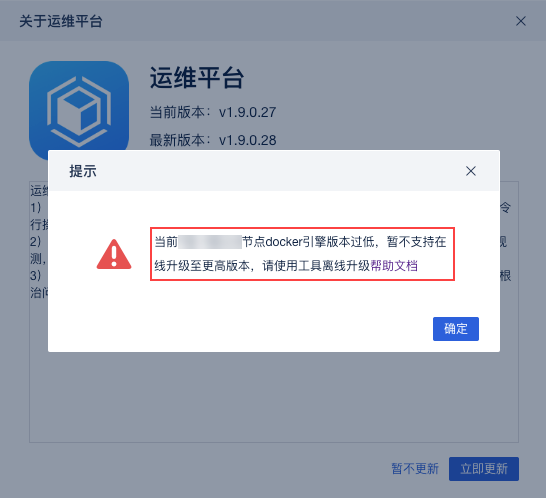
Task: Click the large 运维平台 heading
Action: (x=197, y=78)
